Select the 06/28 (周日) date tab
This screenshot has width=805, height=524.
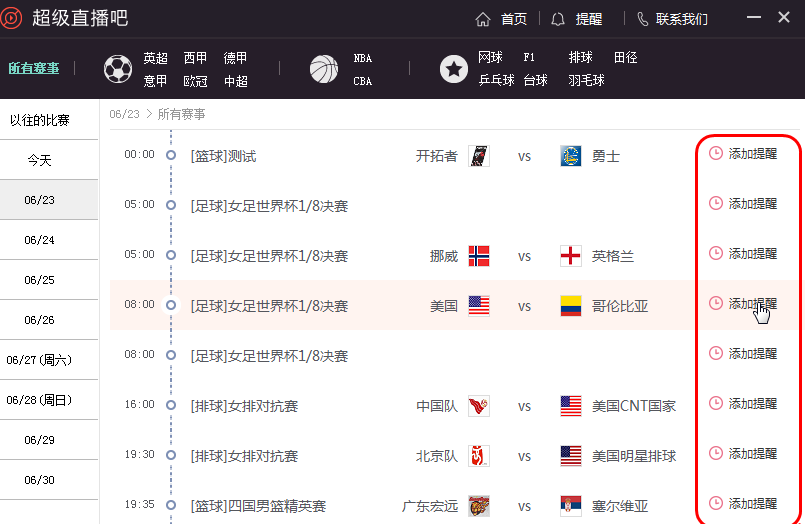pos(49,400)
